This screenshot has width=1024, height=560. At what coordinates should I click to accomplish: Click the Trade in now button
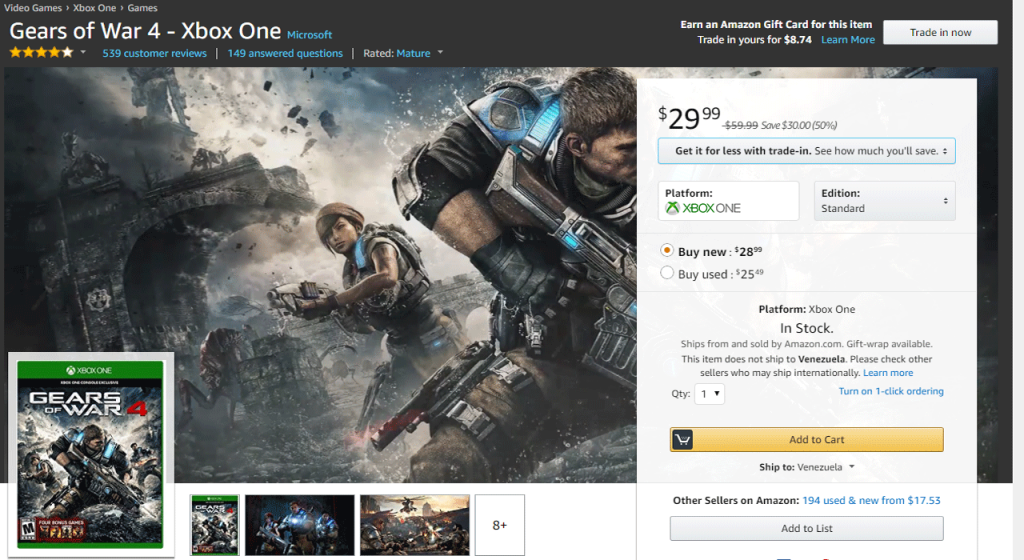pyautogui.click(x=940, y=33)
